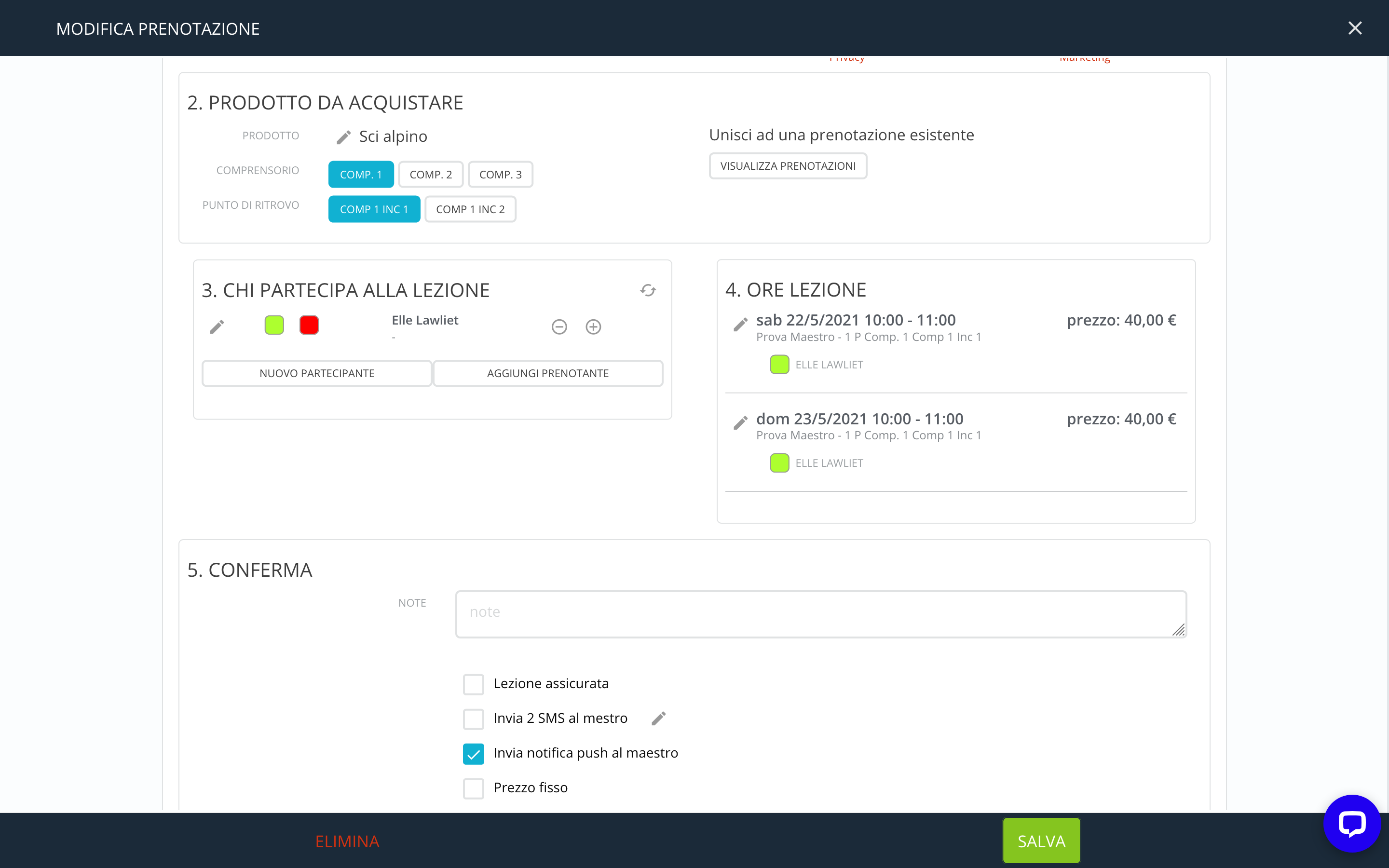
Task: Click the red swatch beside Elle Lawliet
Action: tap(309, 325)
